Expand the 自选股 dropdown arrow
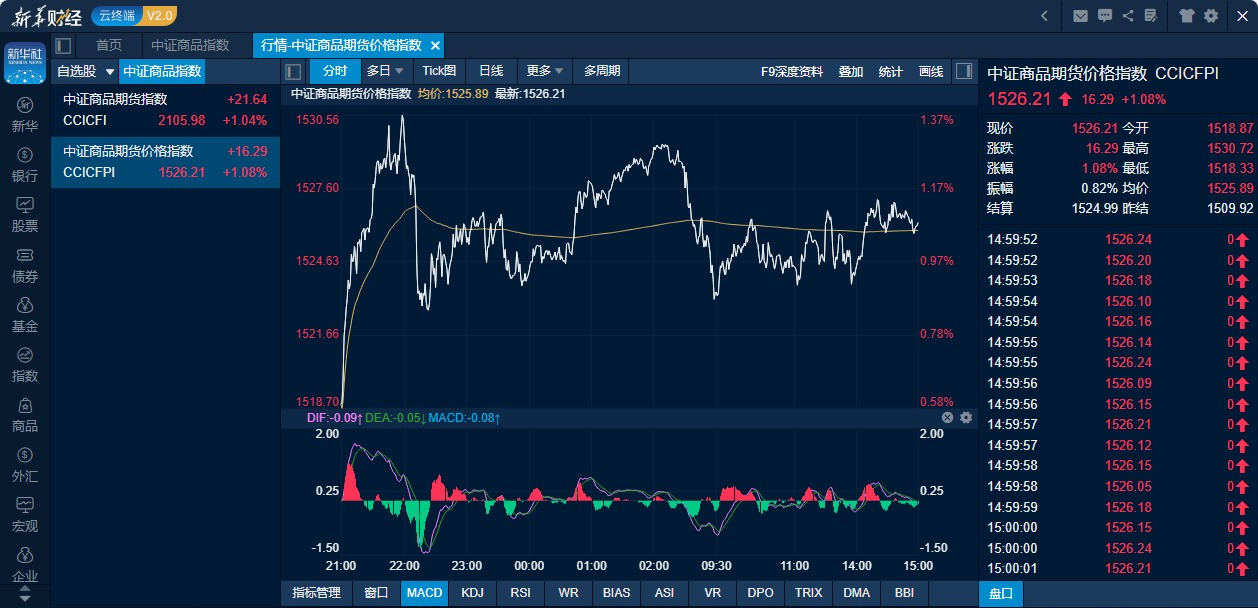This screenshot has width=1258, height=608. 110,72
